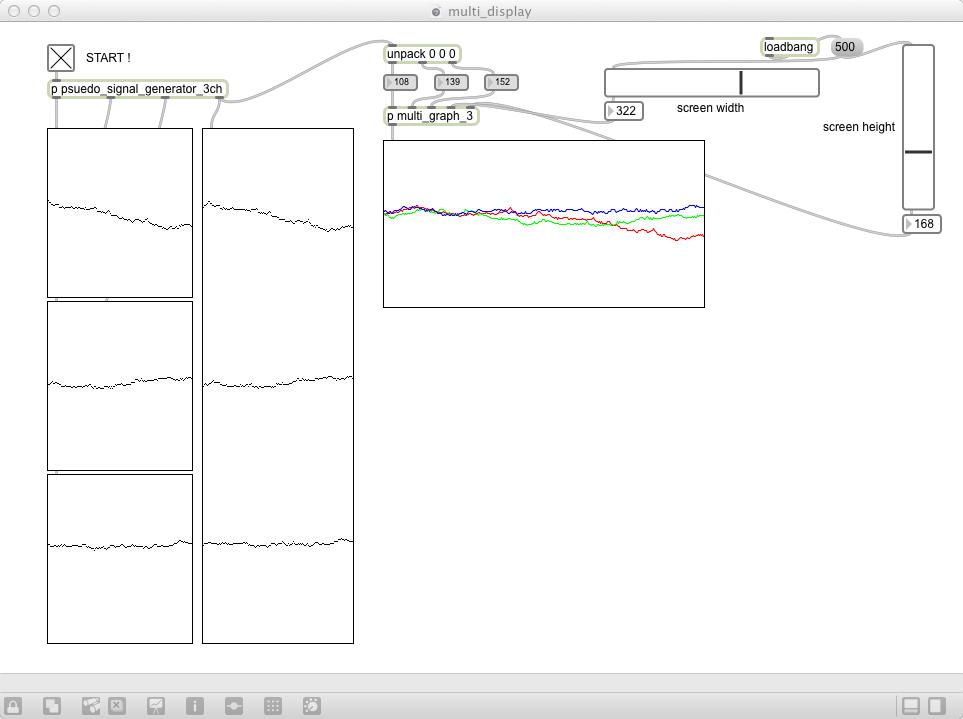963x719 pixels.
Task: Show the bottom sidebar panel icon
Action: pyautogui.click(x=911, y=706)
